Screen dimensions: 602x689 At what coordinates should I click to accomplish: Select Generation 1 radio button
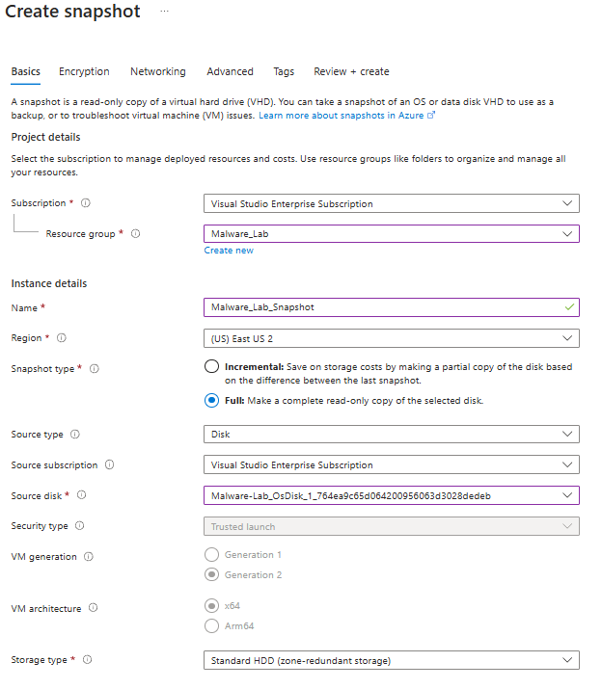click(212, 555)
